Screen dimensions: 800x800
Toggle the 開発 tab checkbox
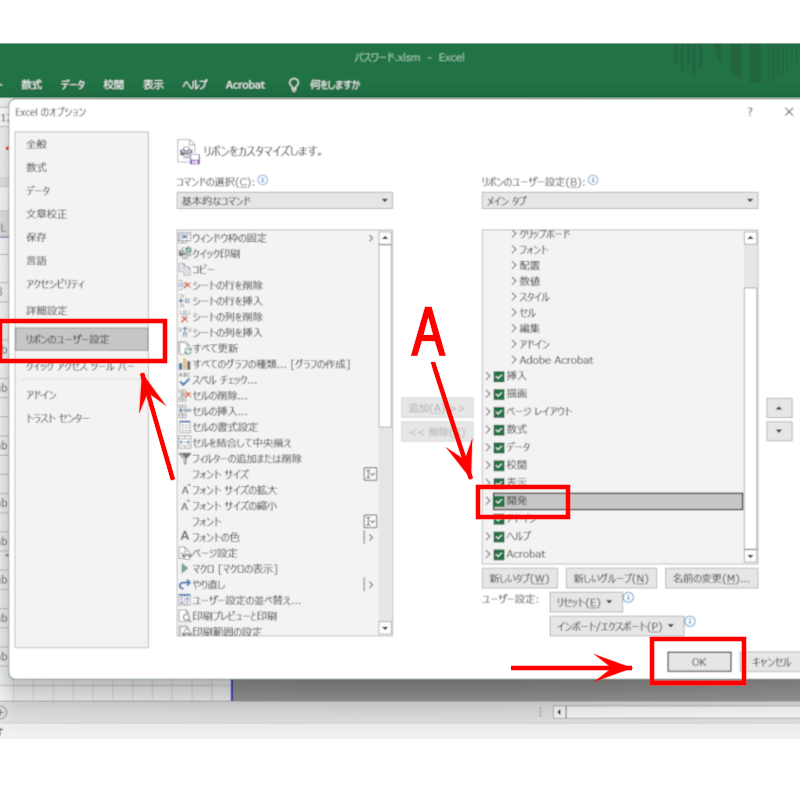click(499, 502)
